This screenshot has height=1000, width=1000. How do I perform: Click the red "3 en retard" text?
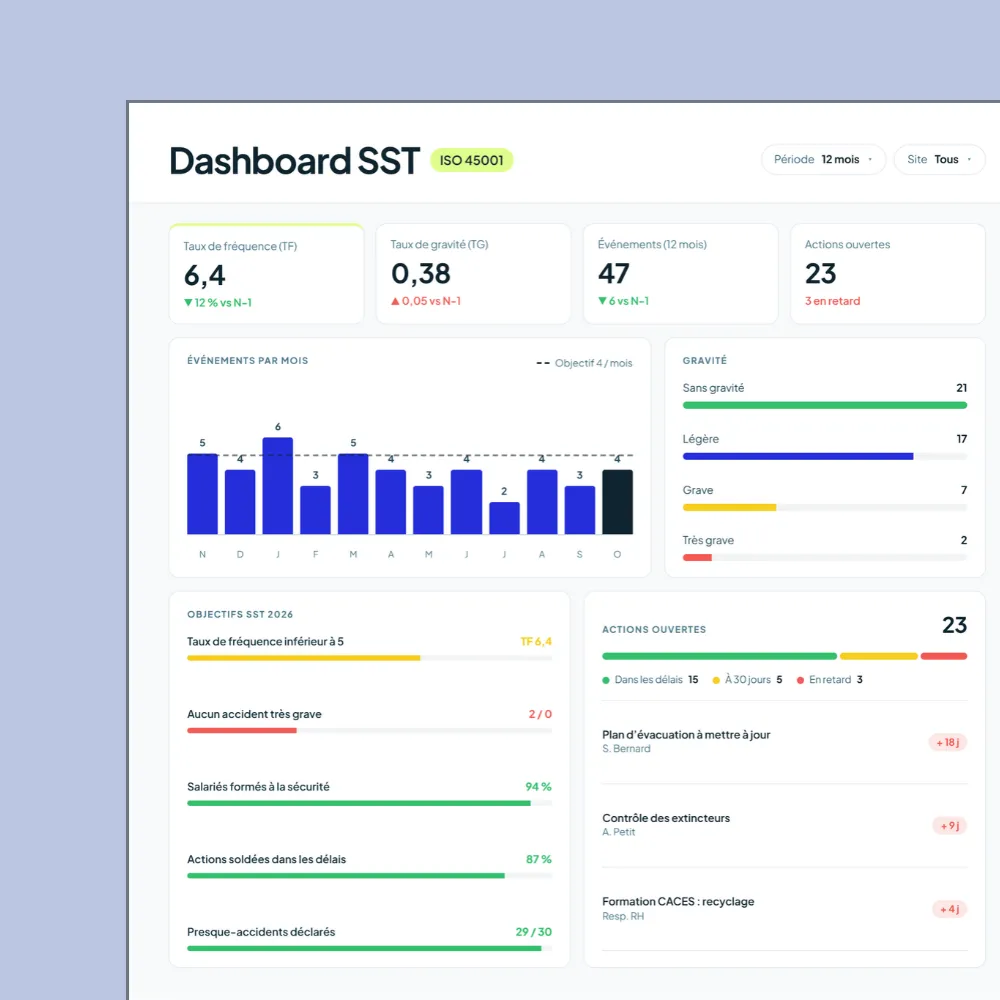832,301
